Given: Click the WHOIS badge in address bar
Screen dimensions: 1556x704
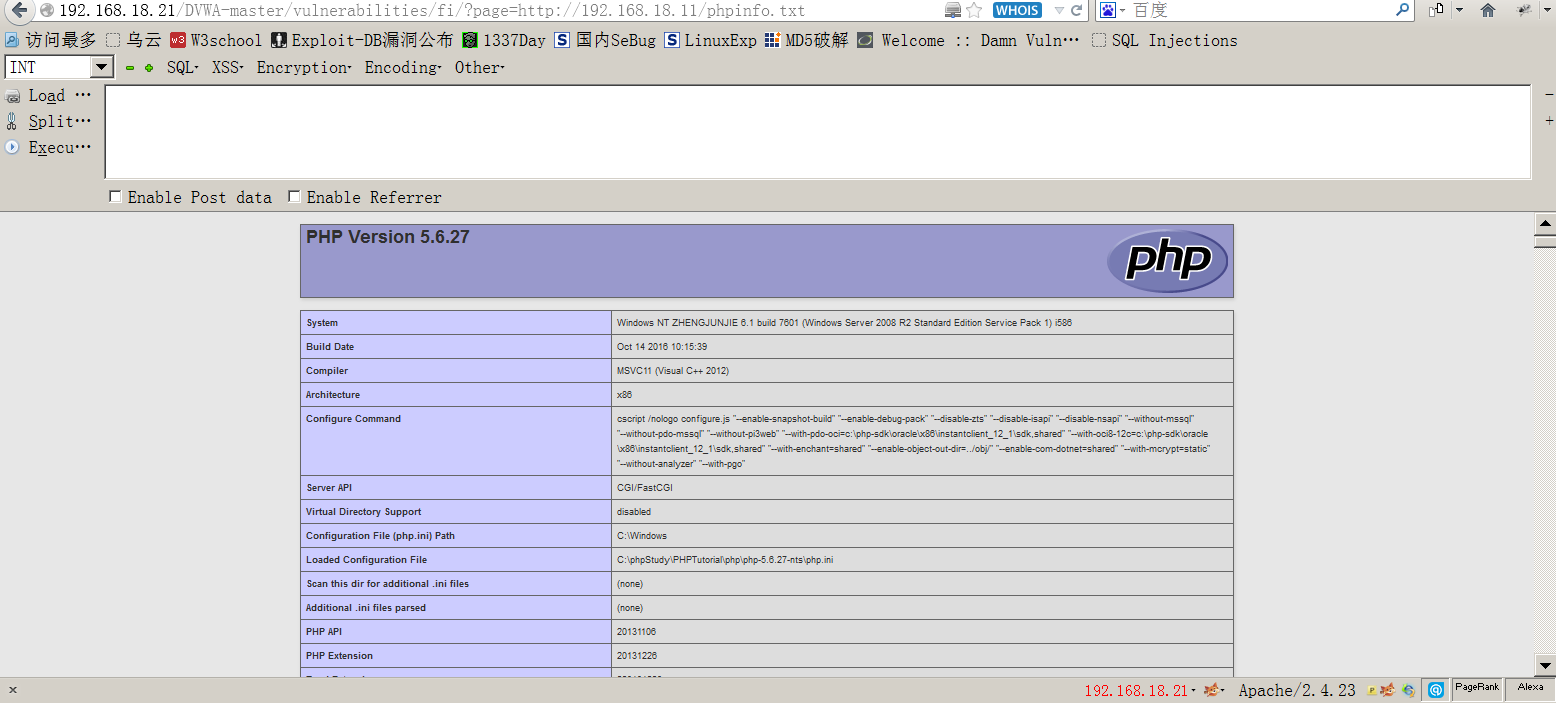Looking at the screenshot, I should click(1017, 10).
